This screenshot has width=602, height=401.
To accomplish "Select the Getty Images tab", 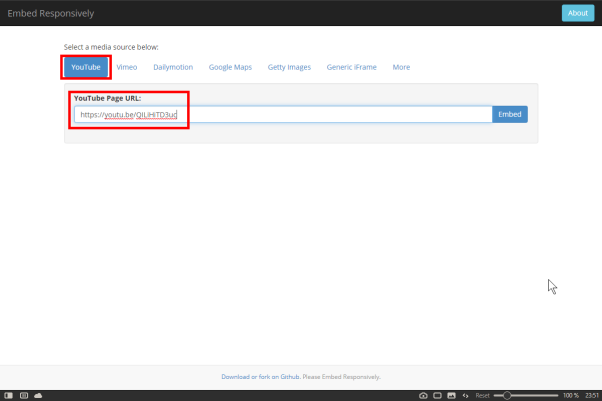I will tap(289, 67).
